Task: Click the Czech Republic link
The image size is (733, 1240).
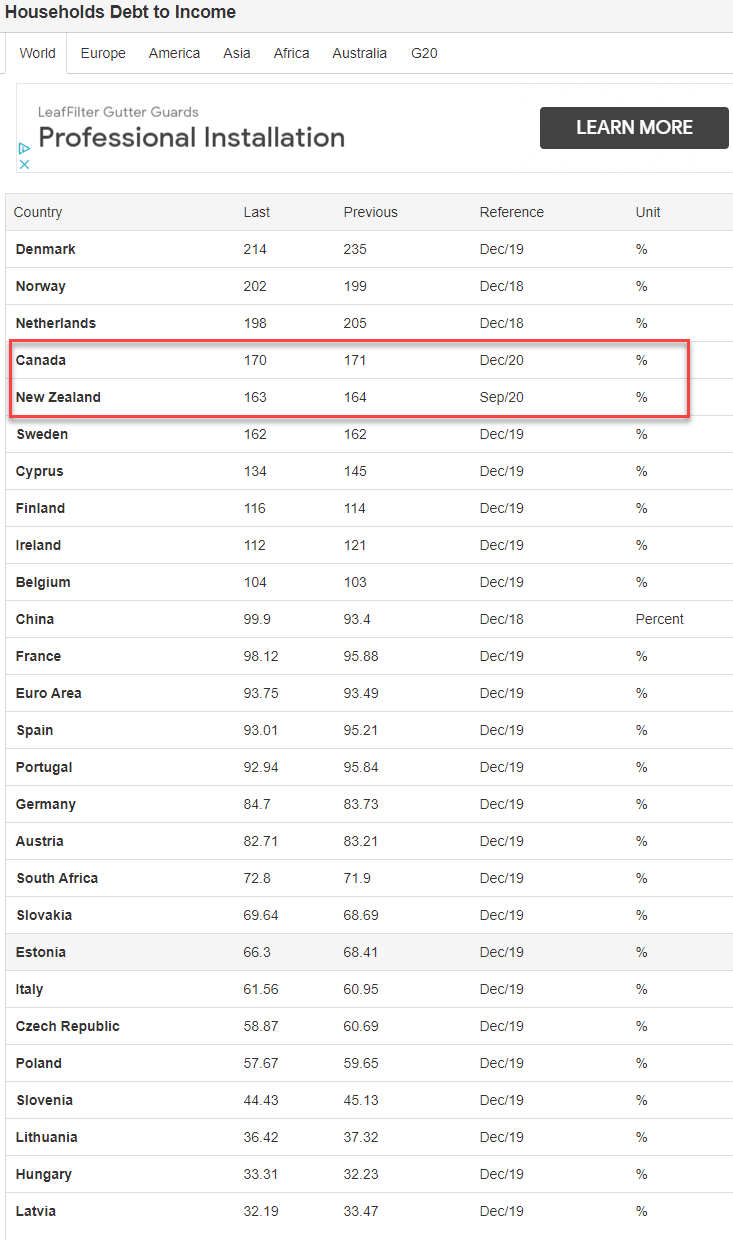Action: (68, 1026)
